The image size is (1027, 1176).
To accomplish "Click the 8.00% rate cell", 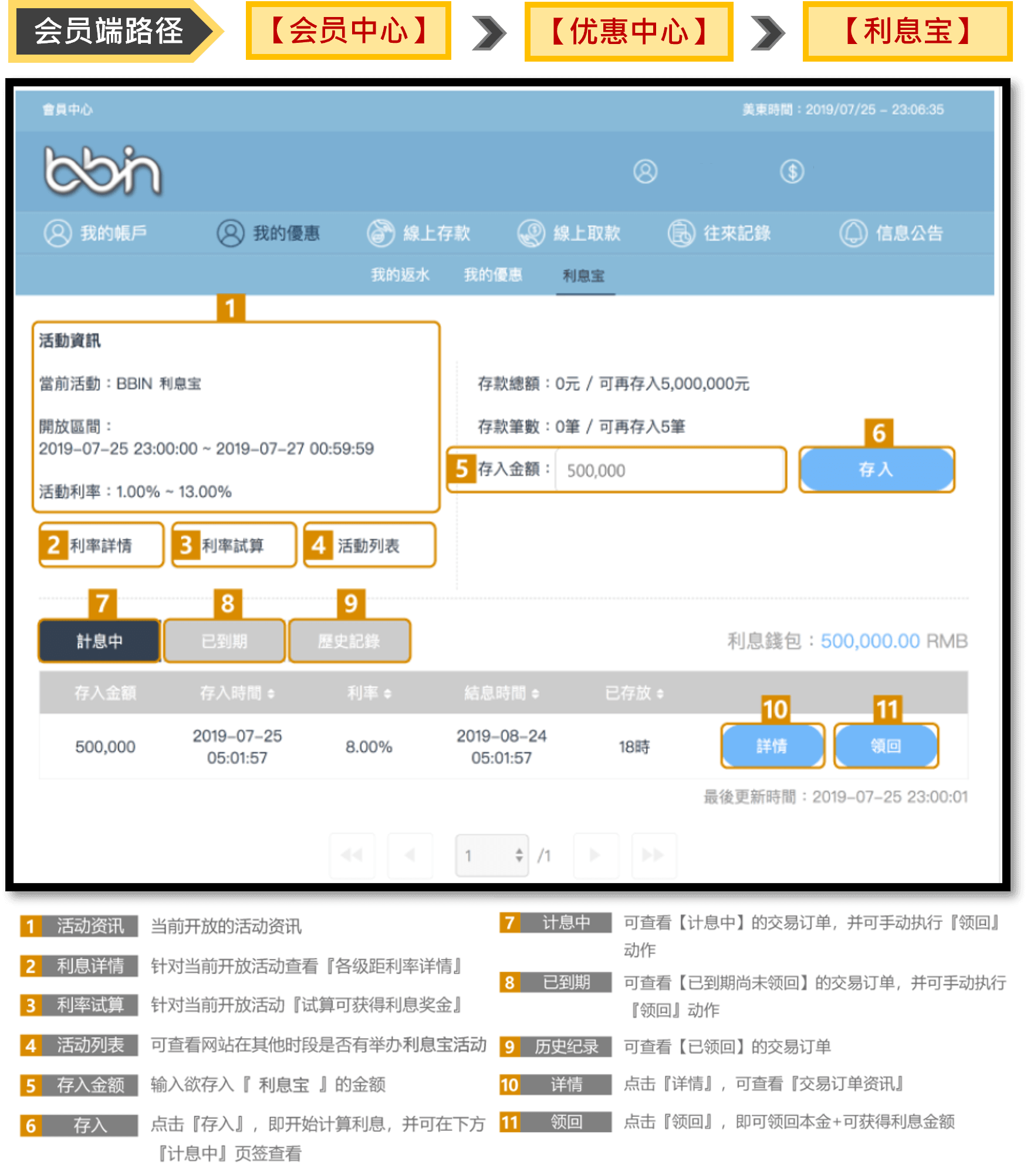I will coord(369,746).
